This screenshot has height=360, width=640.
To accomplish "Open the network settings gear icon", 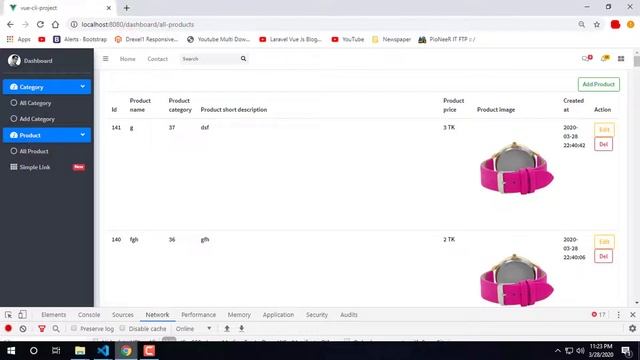I will [x=632, y=328].
